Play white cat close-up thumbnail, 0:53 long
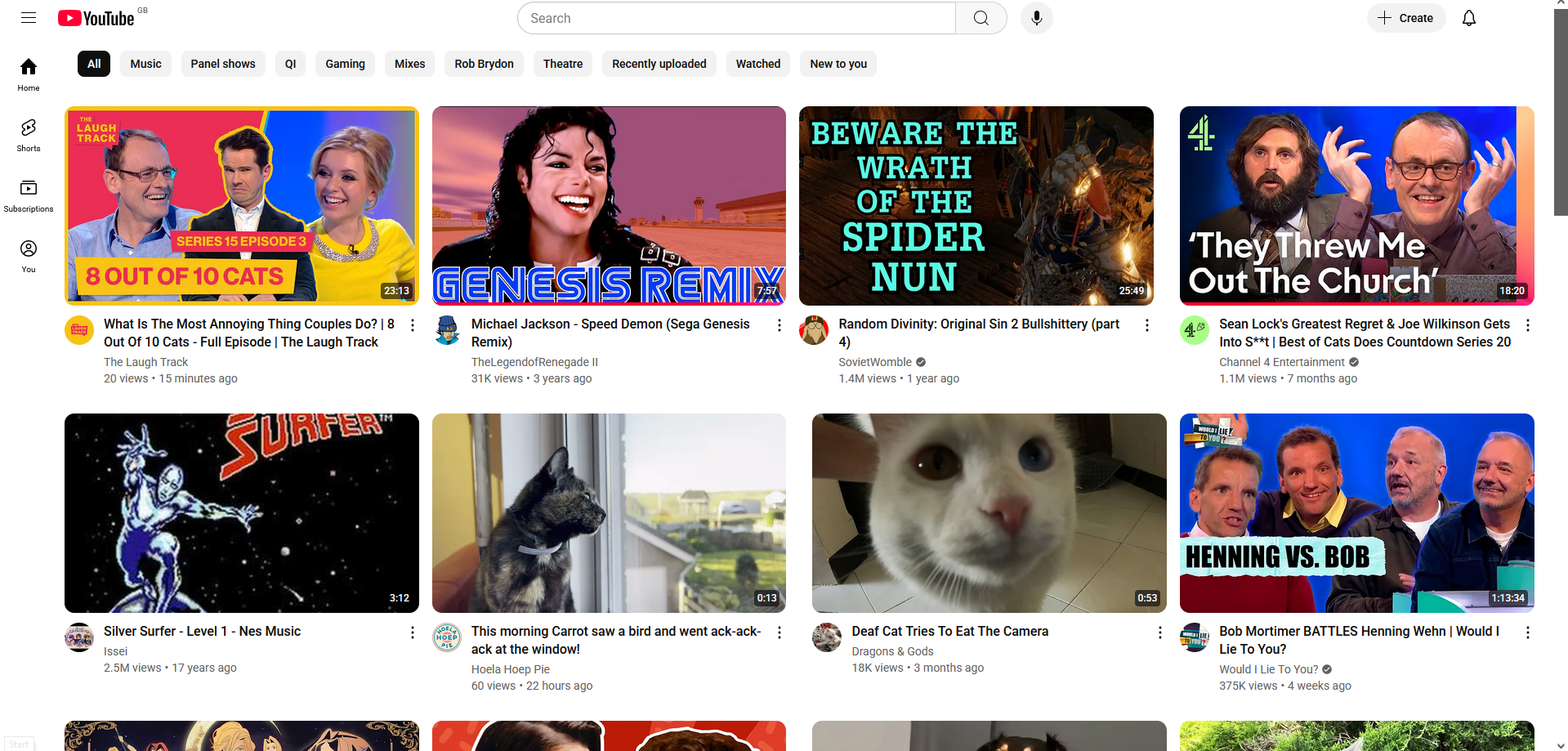 [989, 513]
